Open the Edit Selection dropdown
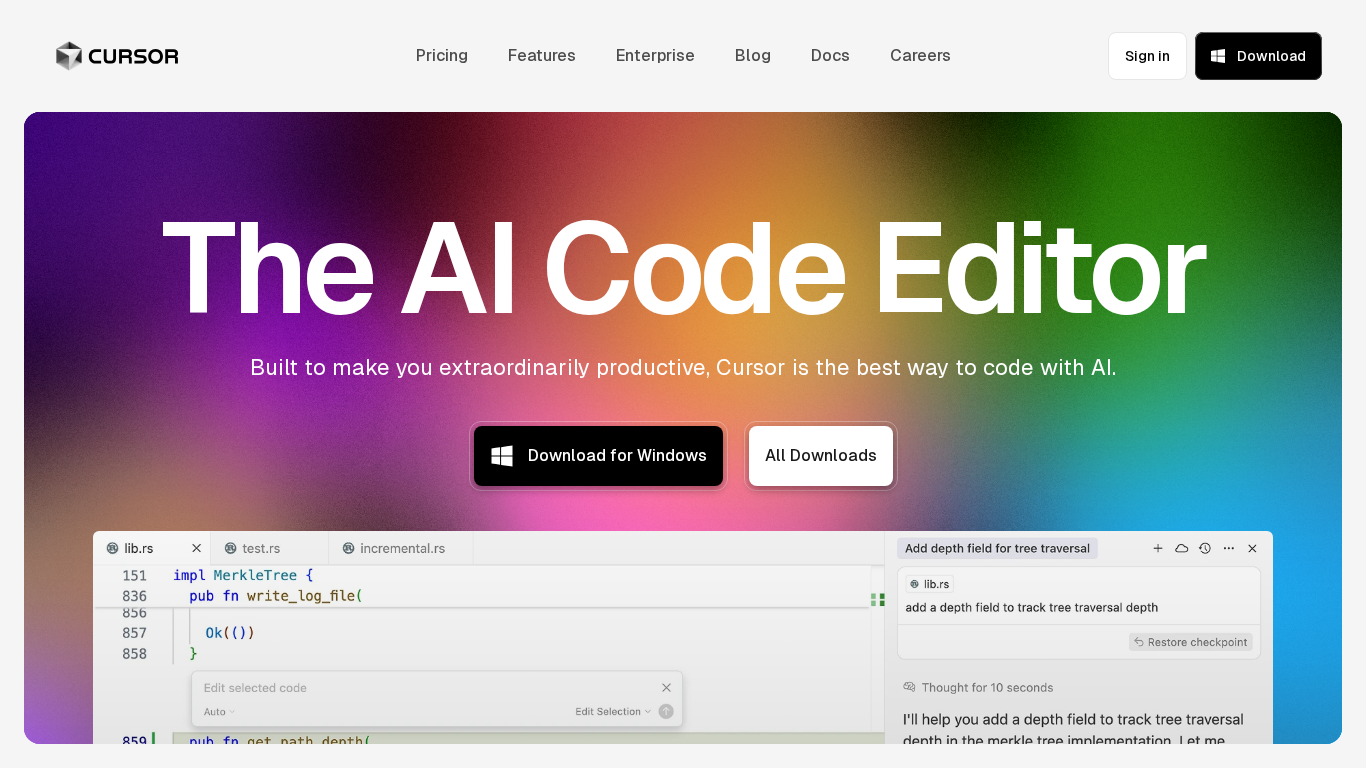 tap(613, 712)
